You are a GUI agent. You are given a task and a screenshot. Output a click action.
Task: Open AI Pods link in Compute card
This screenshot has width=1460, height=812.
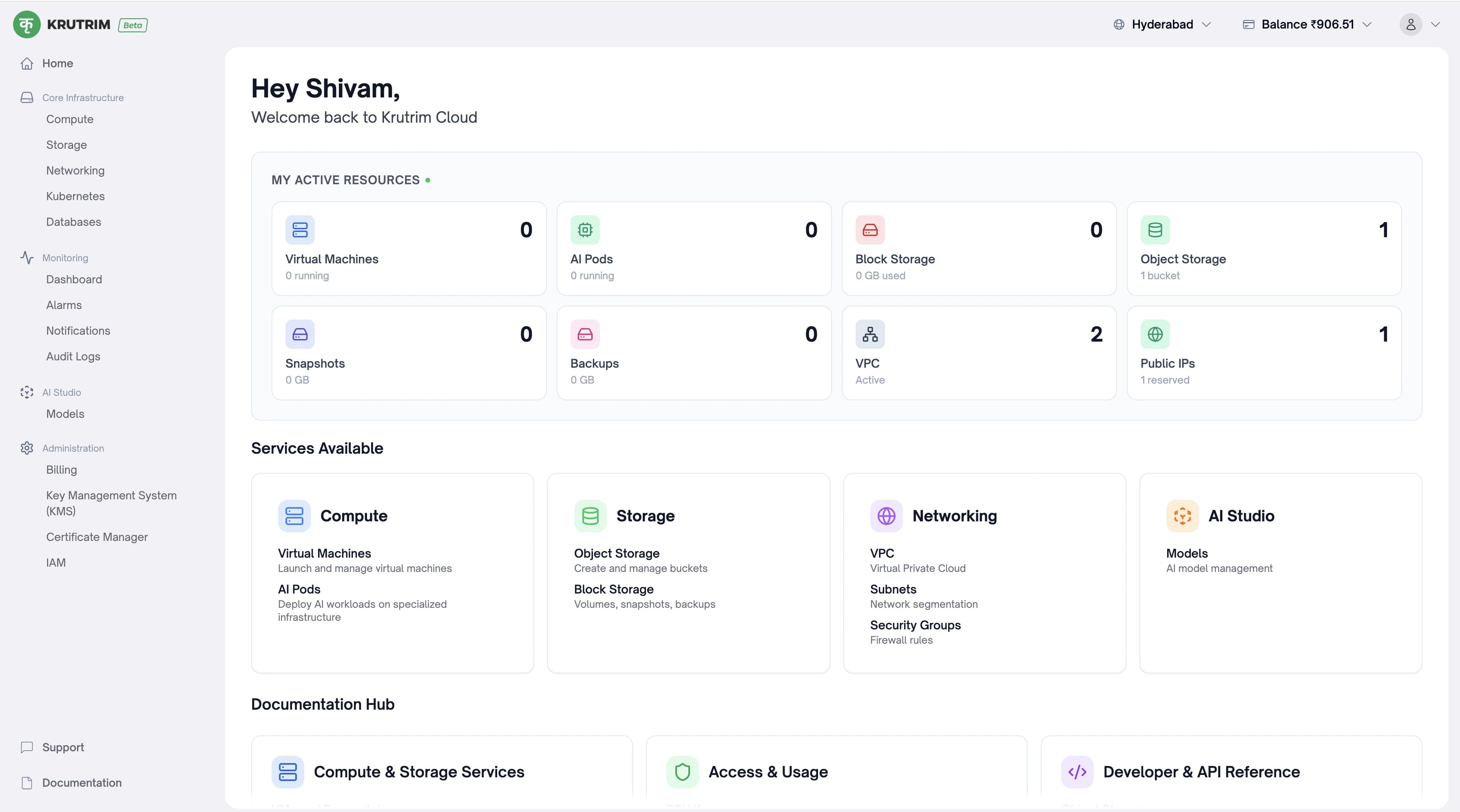tap(299, 589)
